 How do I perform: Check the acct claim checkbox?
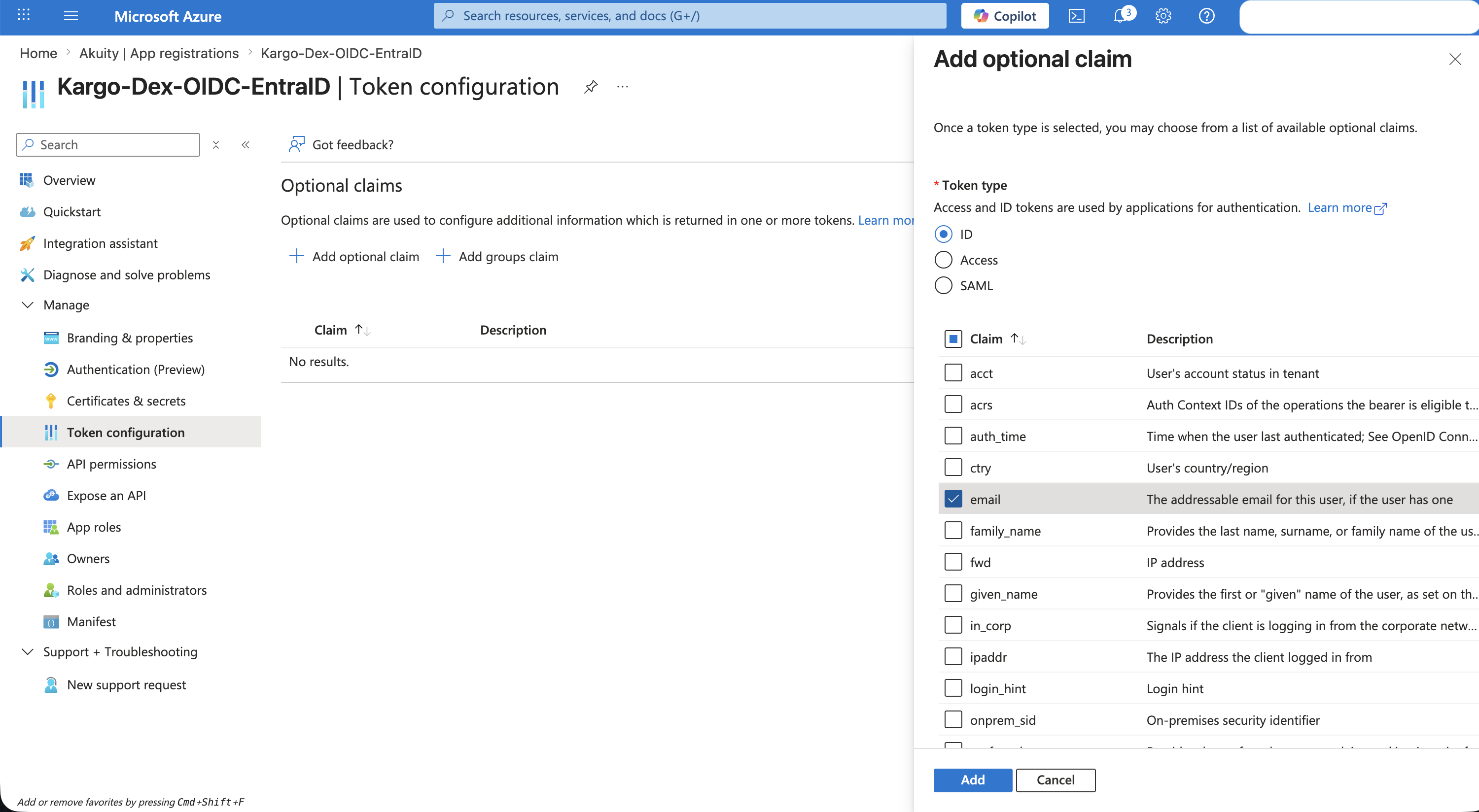[x=953, y=373]
